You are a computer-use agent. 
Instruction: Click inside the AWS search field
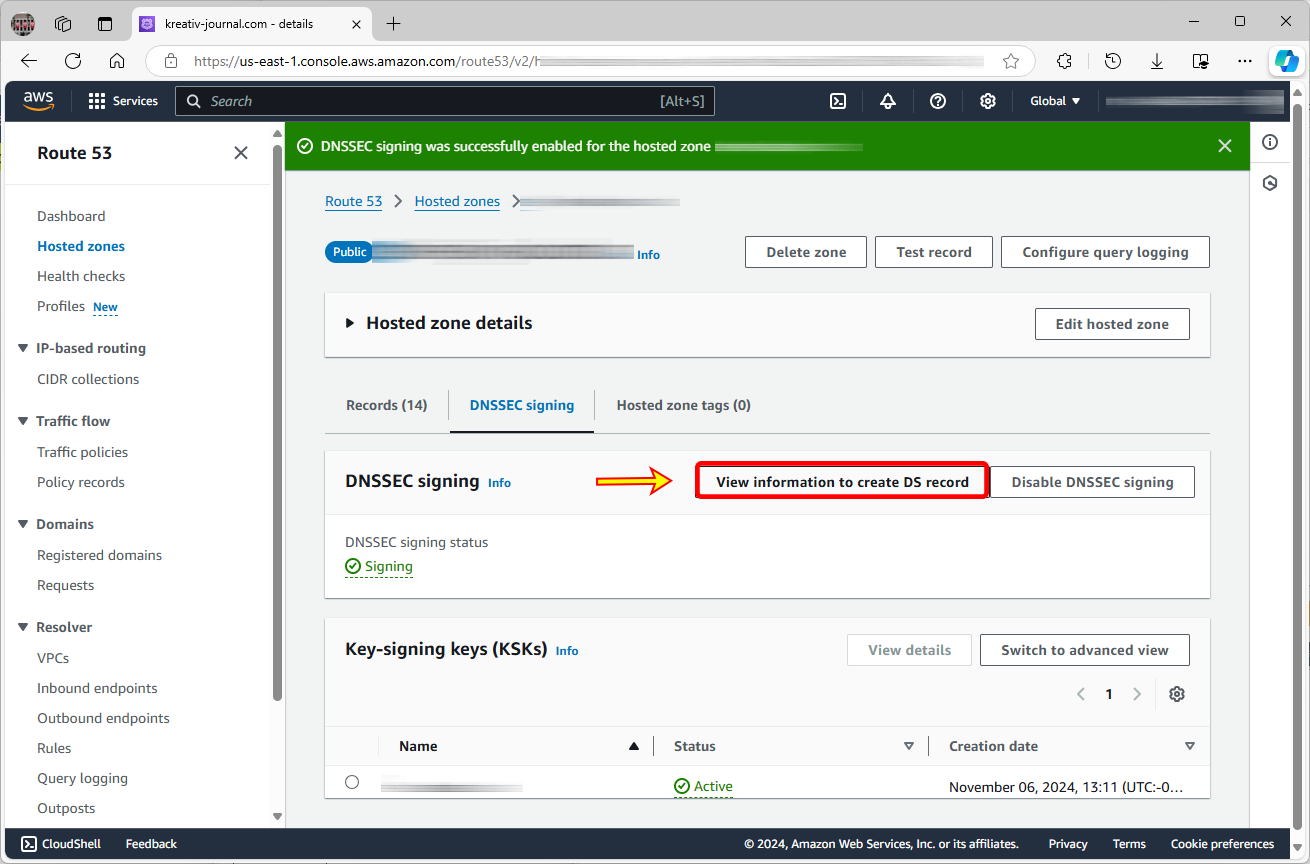coord(400,100)
